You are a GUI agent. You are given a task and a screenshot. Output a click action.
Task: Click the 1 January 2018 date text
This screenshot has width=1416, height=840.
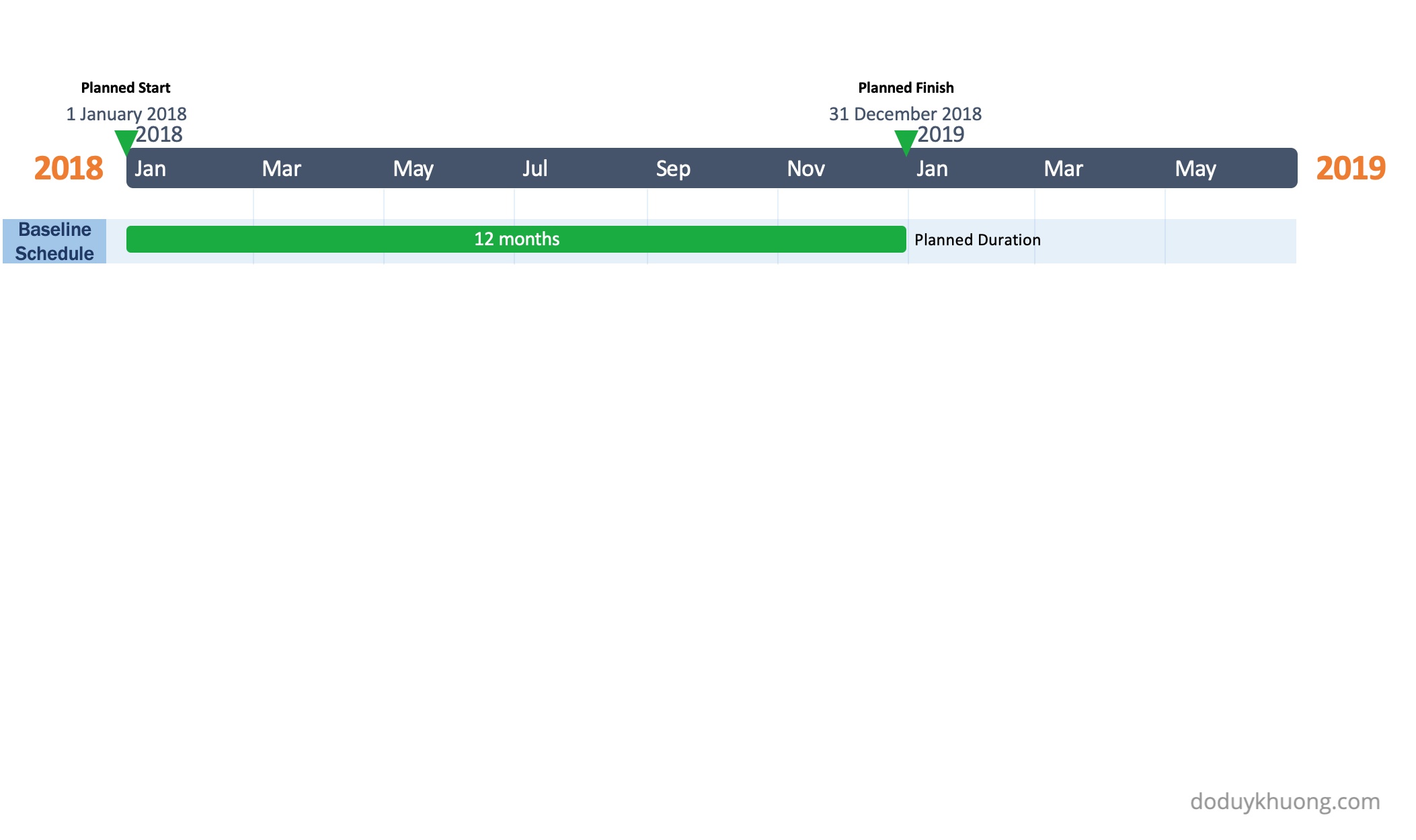(126, 114)
